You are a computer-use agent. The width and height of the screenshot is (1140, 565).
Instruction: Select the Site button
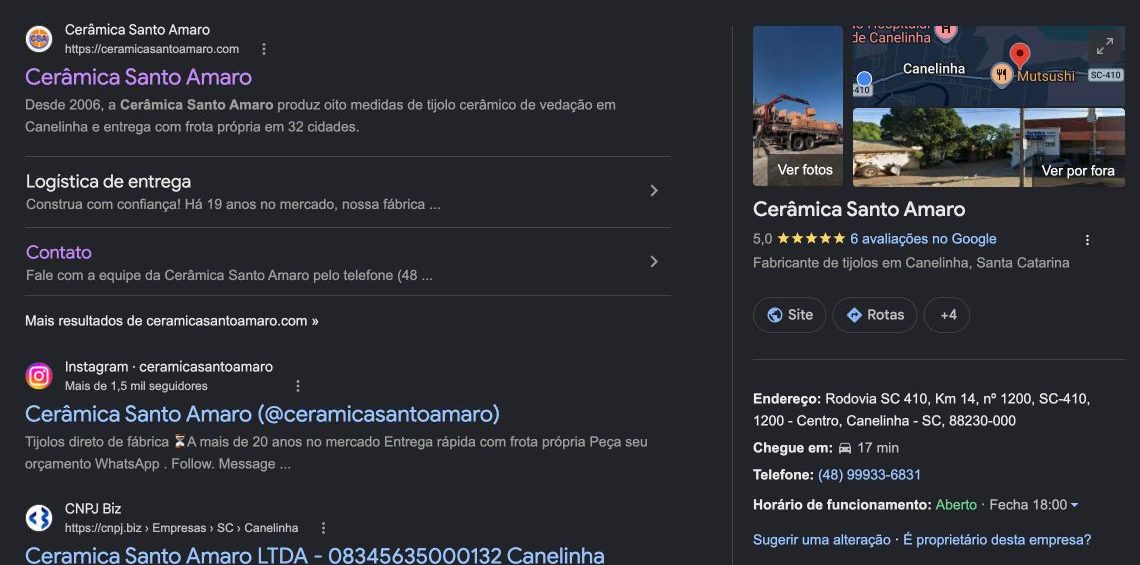pos(790,315)
